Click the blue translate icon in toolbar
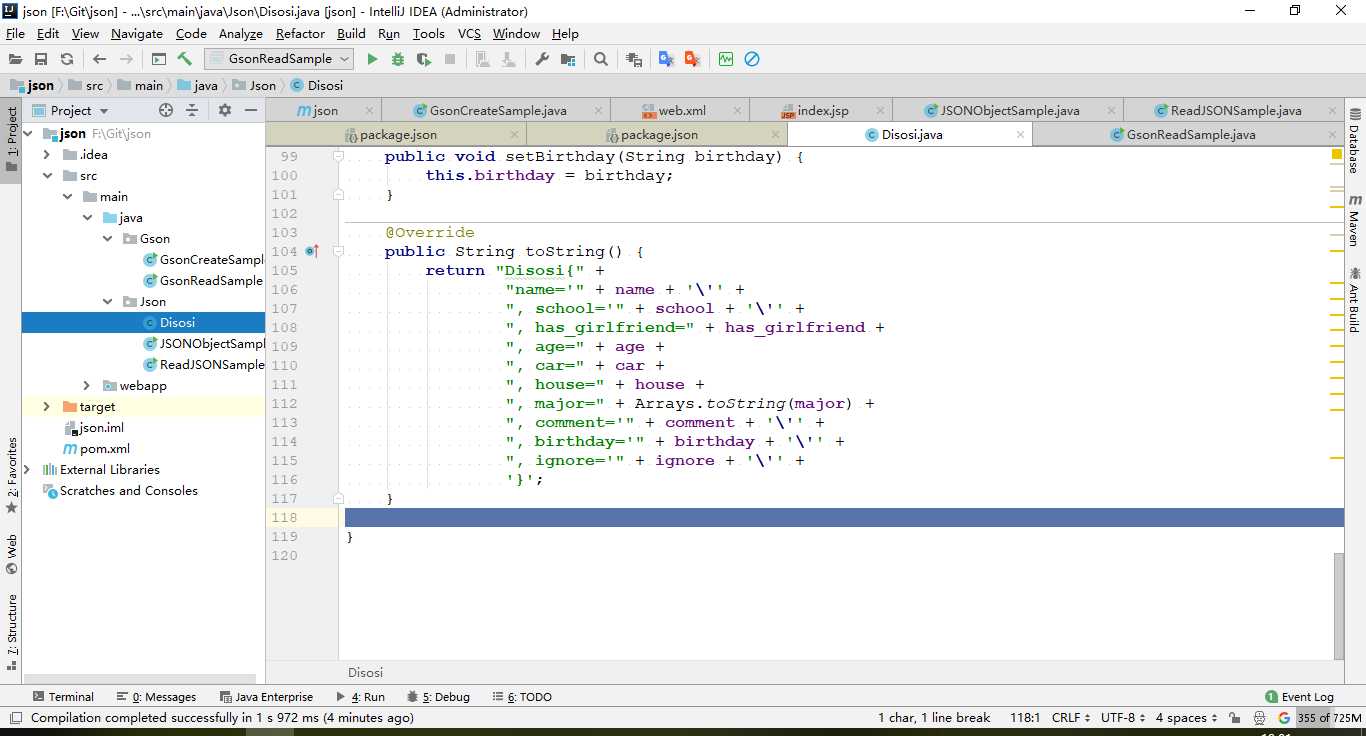The width and height of the screenshot is (1366, 736). click(x=666, y=59)
